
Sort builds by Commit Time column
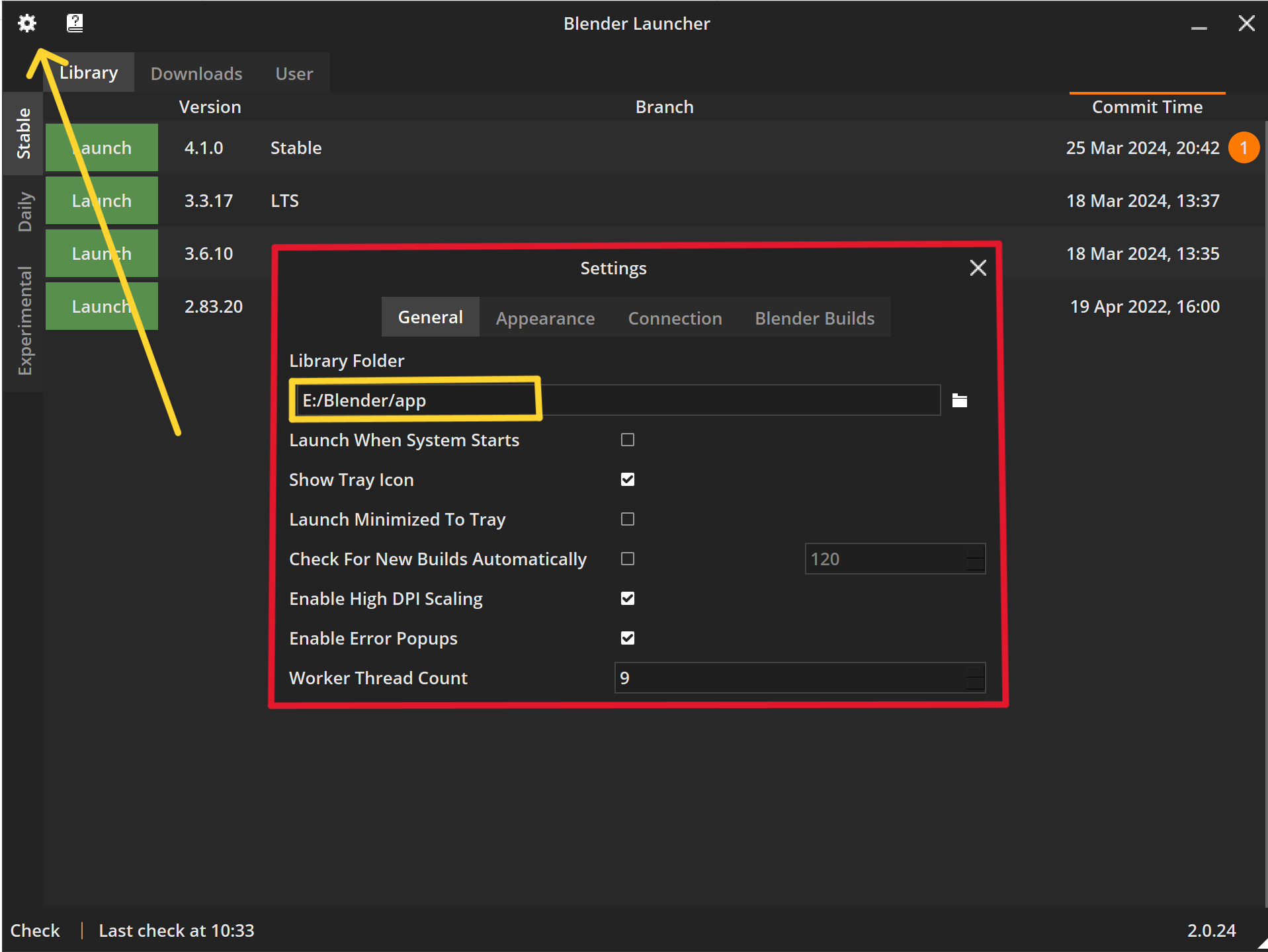pyautogui.click(x=1148, y=107)
